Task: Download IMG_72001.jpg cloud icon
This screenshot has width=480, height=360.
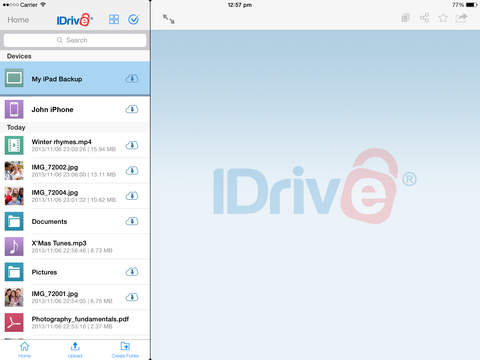Action: [132, 297]
